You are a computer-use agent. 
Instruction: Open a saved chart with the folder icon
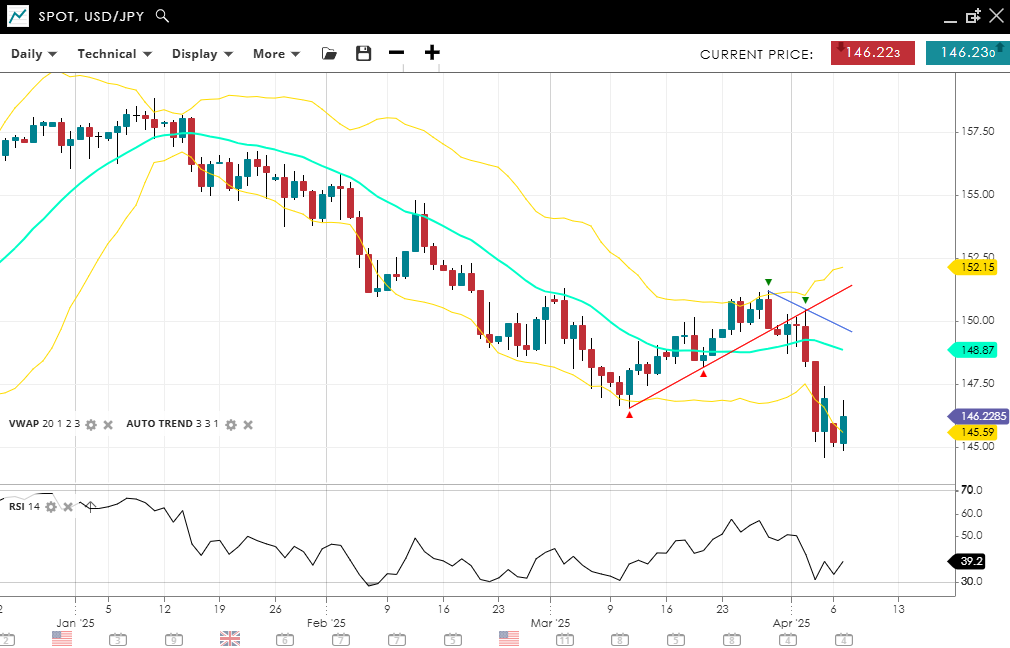pyautogui.click(x=329, y=54)
